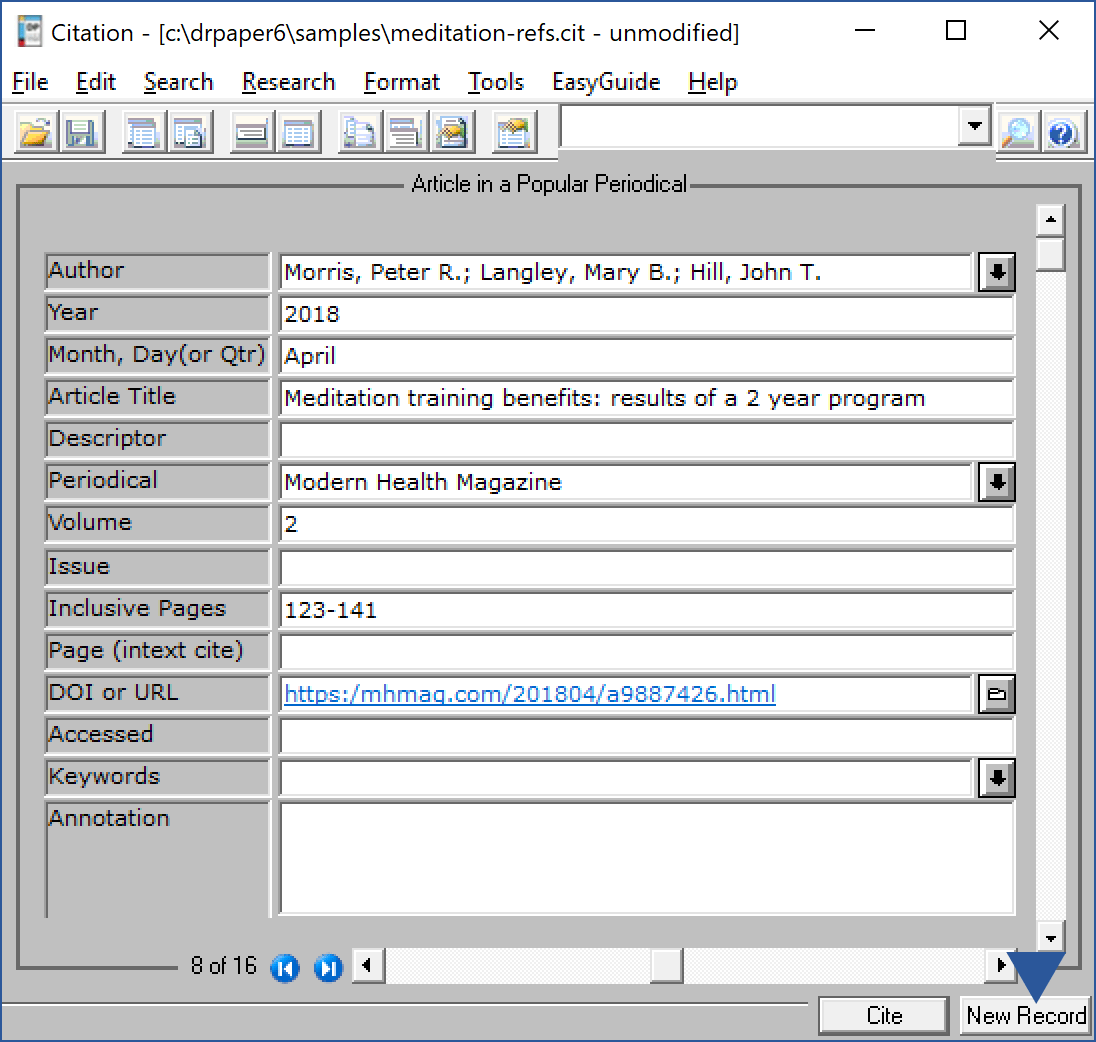Open the Periodical dropdown list
Screen dimensions: 1096x1042
996,483
